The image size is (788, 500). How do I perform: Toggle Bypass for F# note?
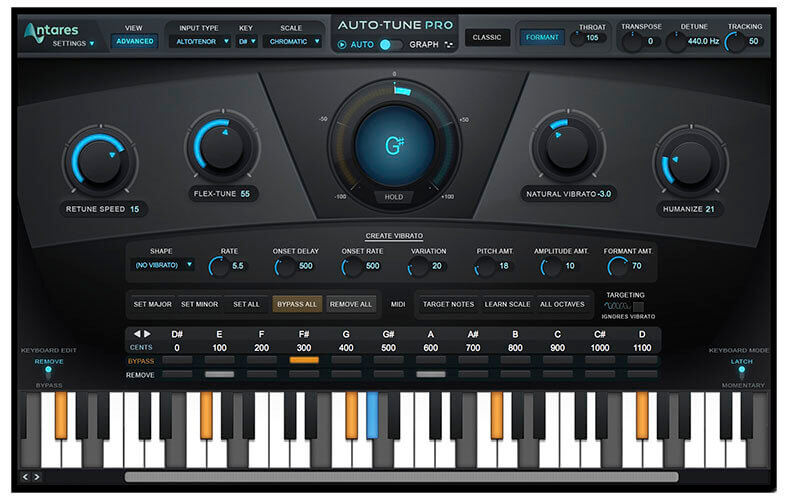click(304, 360)
